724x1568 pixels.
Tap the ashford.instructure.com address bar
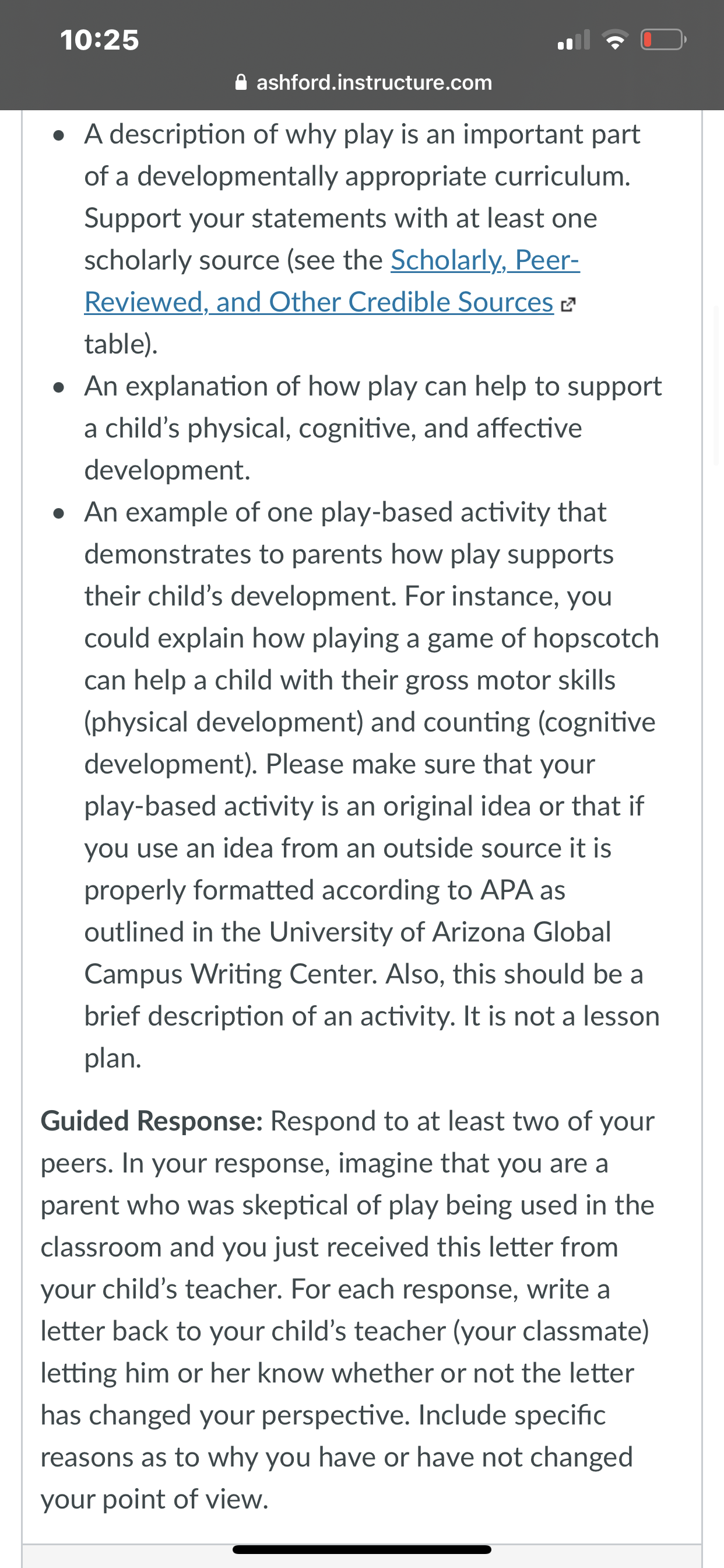point(363,82)
